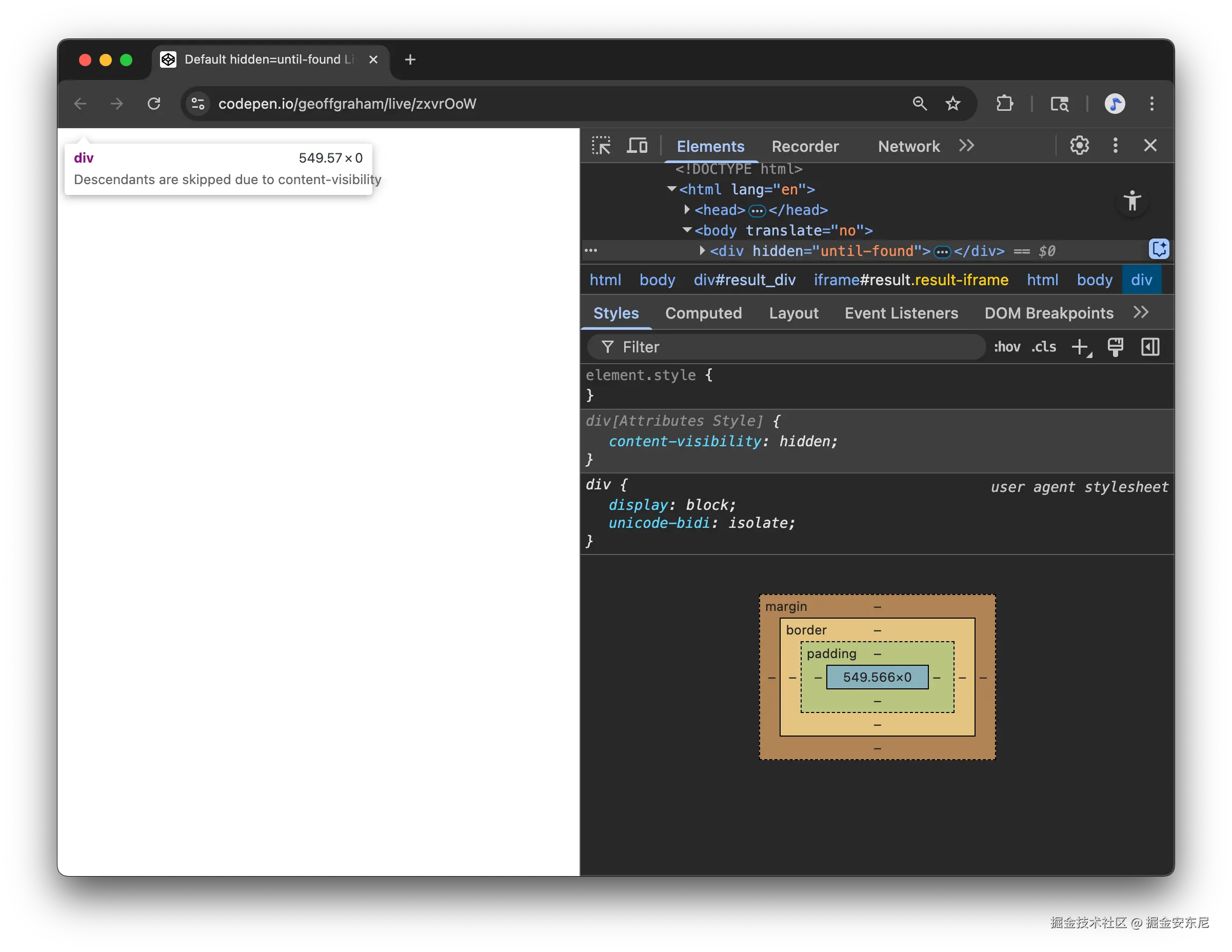This screenshot has height=952, width=1232.
Task: Select the iframe#result breadcrumb
Action: click(x=910, y=280)
